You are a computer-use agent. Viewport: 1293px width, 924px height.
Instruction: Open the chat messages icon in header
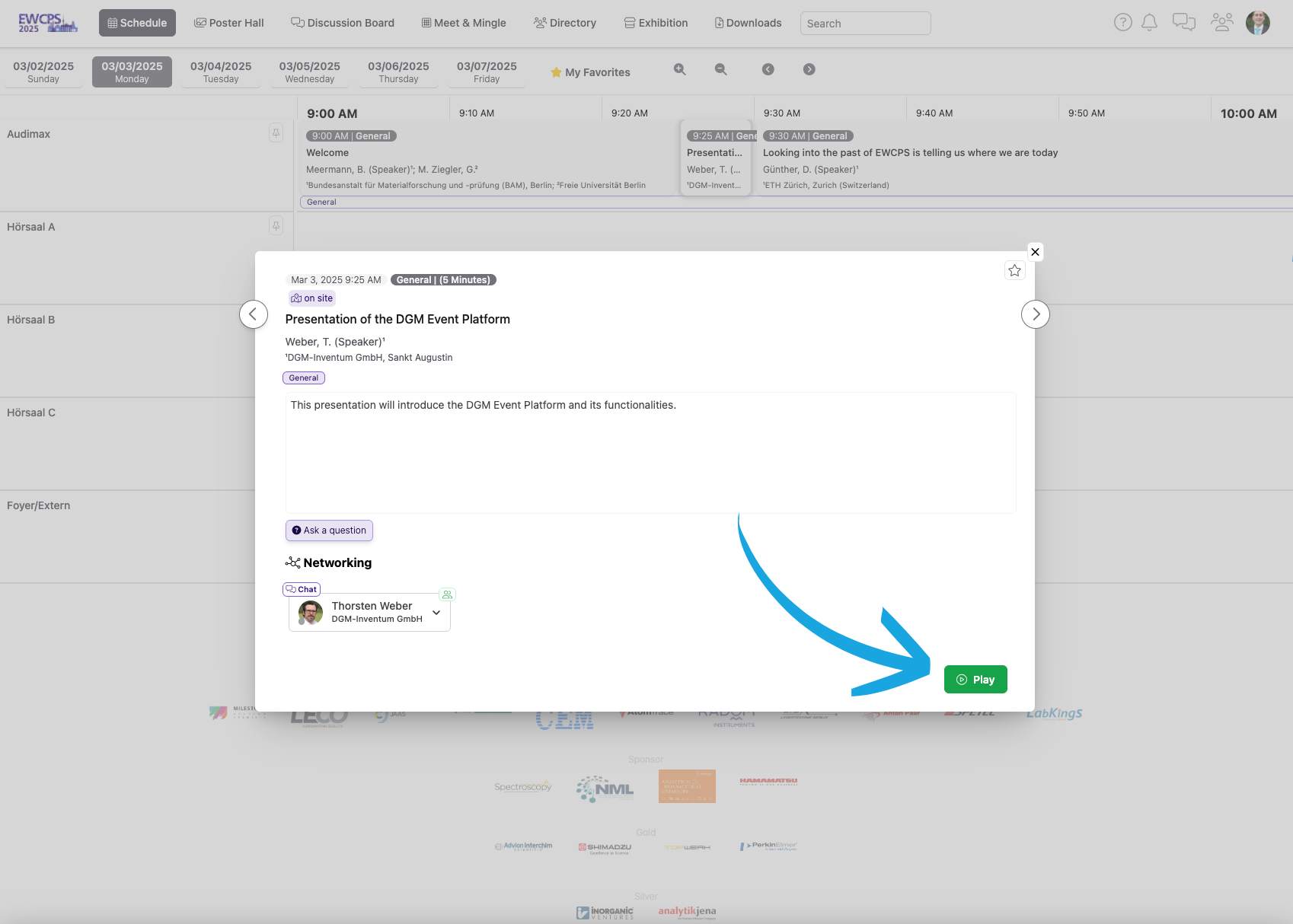pos(1183,23)
